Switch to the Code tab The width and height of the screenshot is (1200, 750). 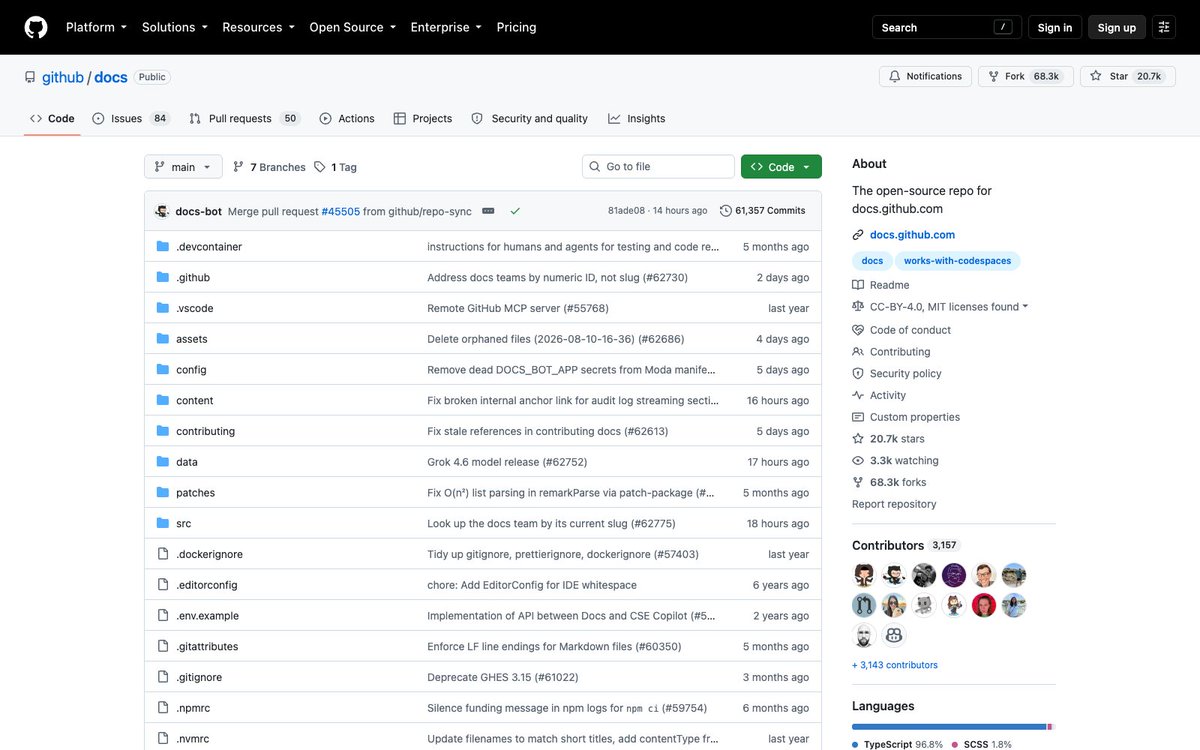tap(52, 118)
